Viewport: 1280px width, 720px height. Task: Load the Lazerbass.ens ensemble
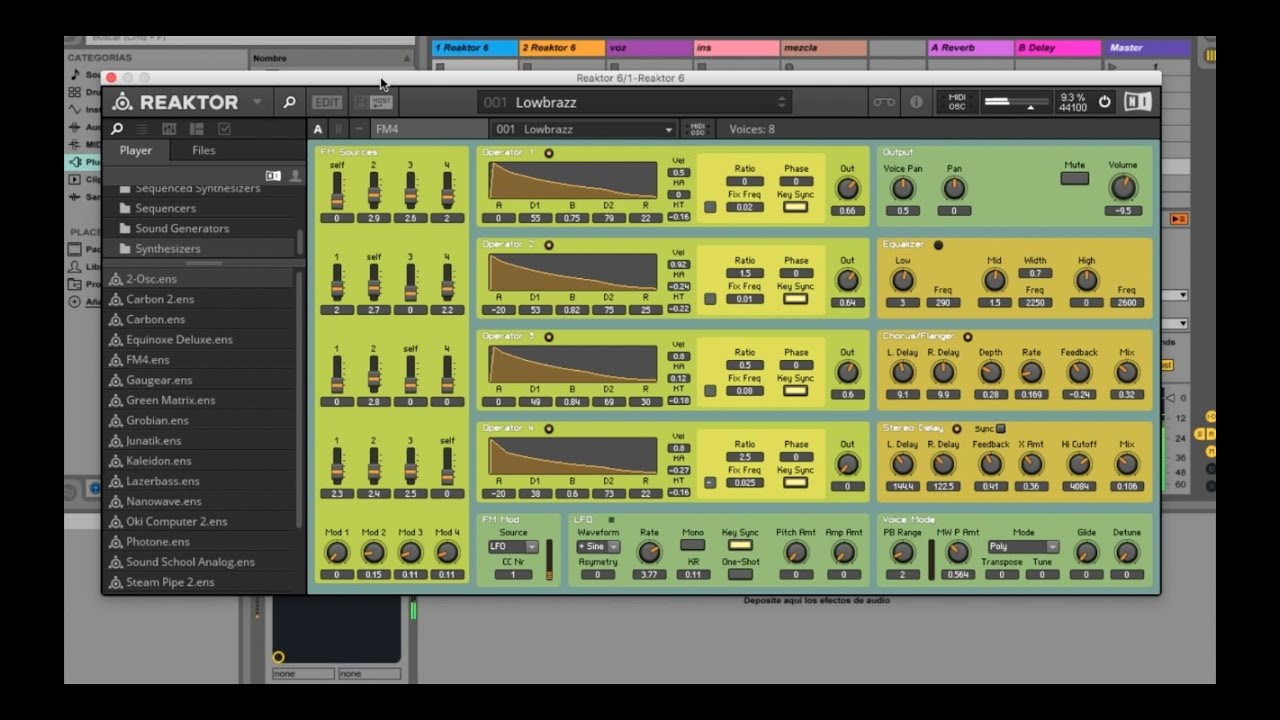[x=163, y=481]
